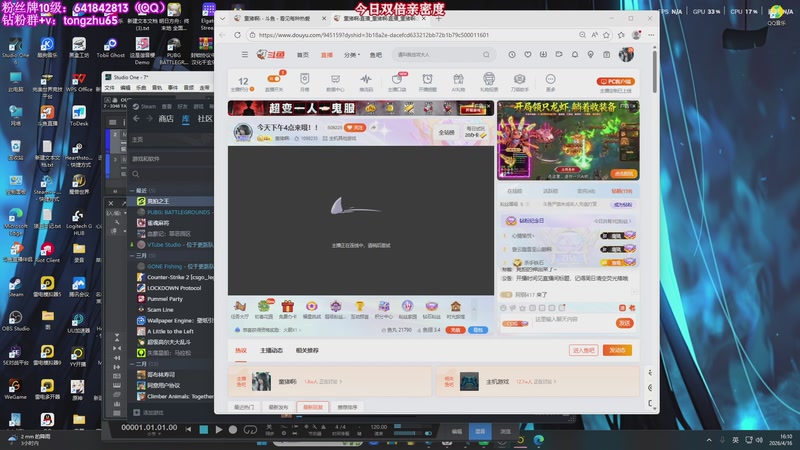Open a new browser tab with plus button
Image resolution: width=800 pixels, height=450 pixels.
pos(438,18)
